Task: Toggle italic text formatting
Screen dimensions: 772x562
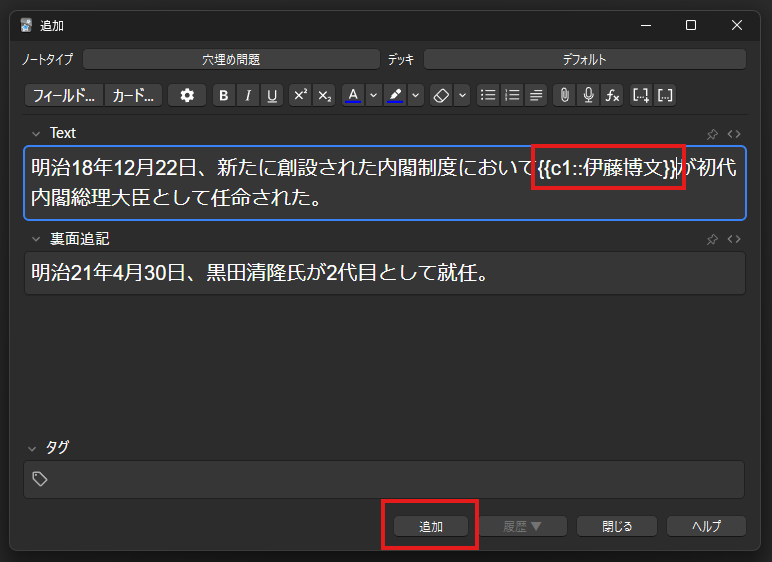Action: (248, 96)
